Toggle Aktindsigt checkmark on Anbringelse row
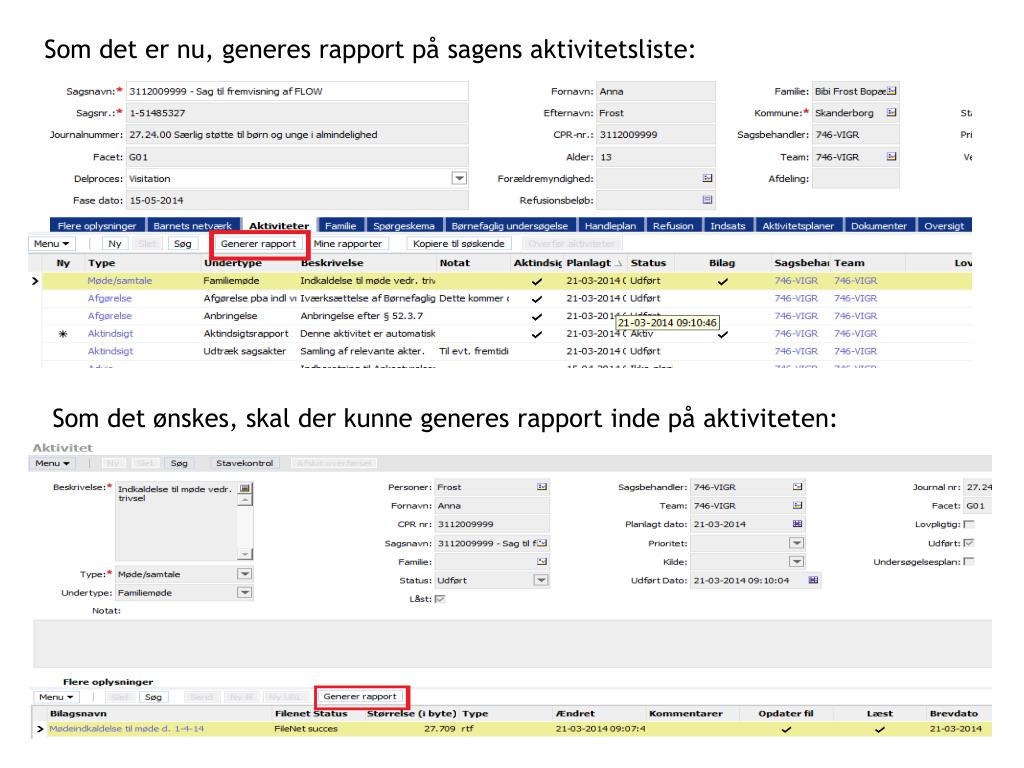The height and width of the screenshot is (768, 1024). (537, 317)
